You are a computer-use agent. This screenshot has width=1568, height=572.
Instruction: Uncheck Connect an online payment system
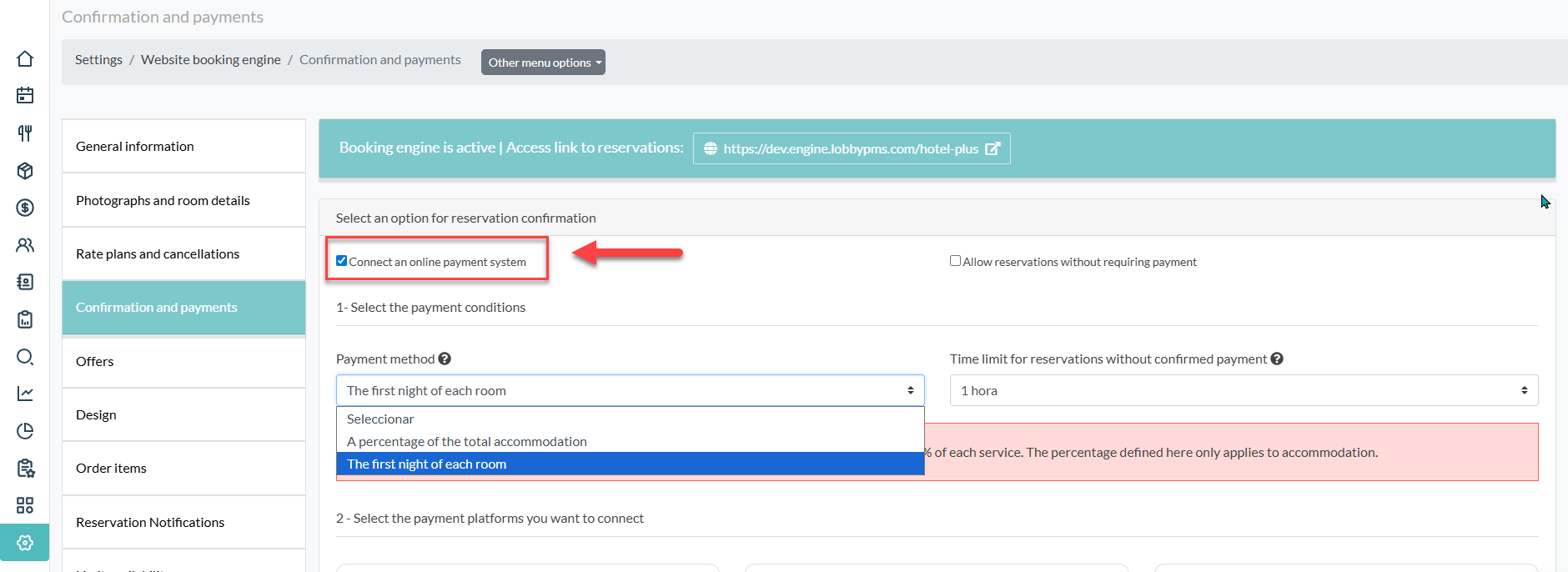342,261
